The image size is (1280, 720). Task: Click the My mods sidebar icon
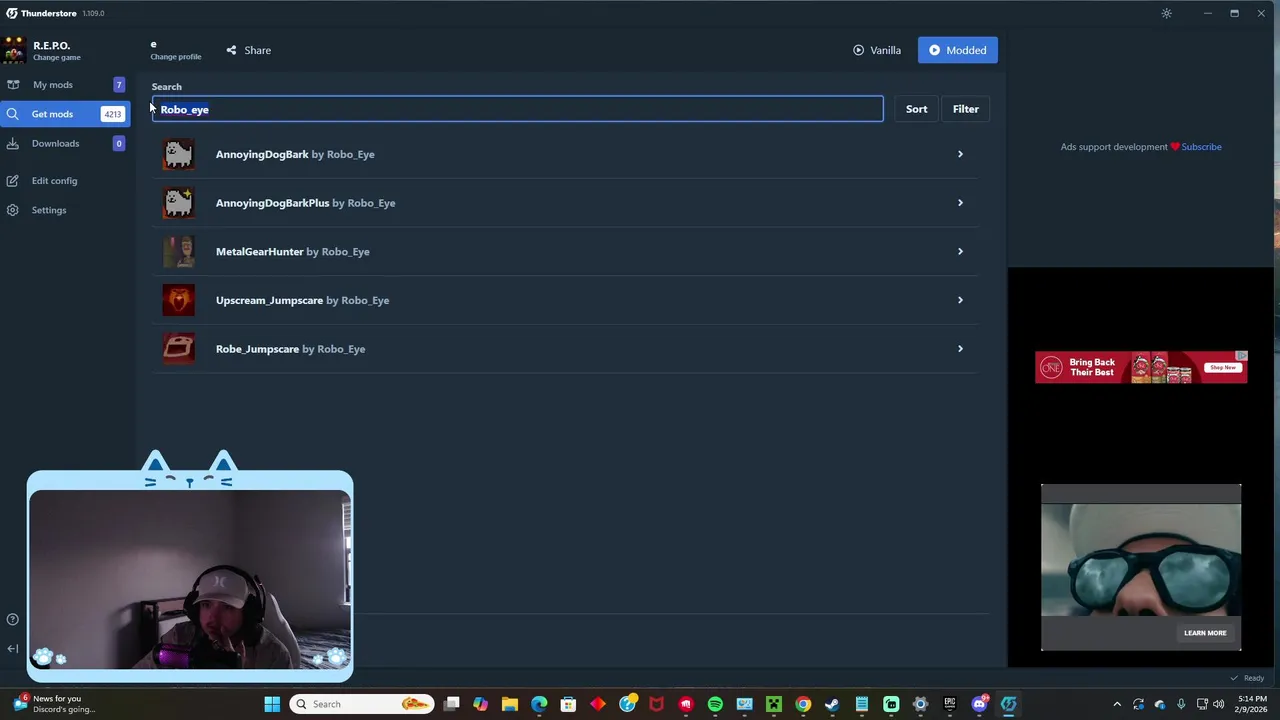pyautogui.click(x=13, y=85)
